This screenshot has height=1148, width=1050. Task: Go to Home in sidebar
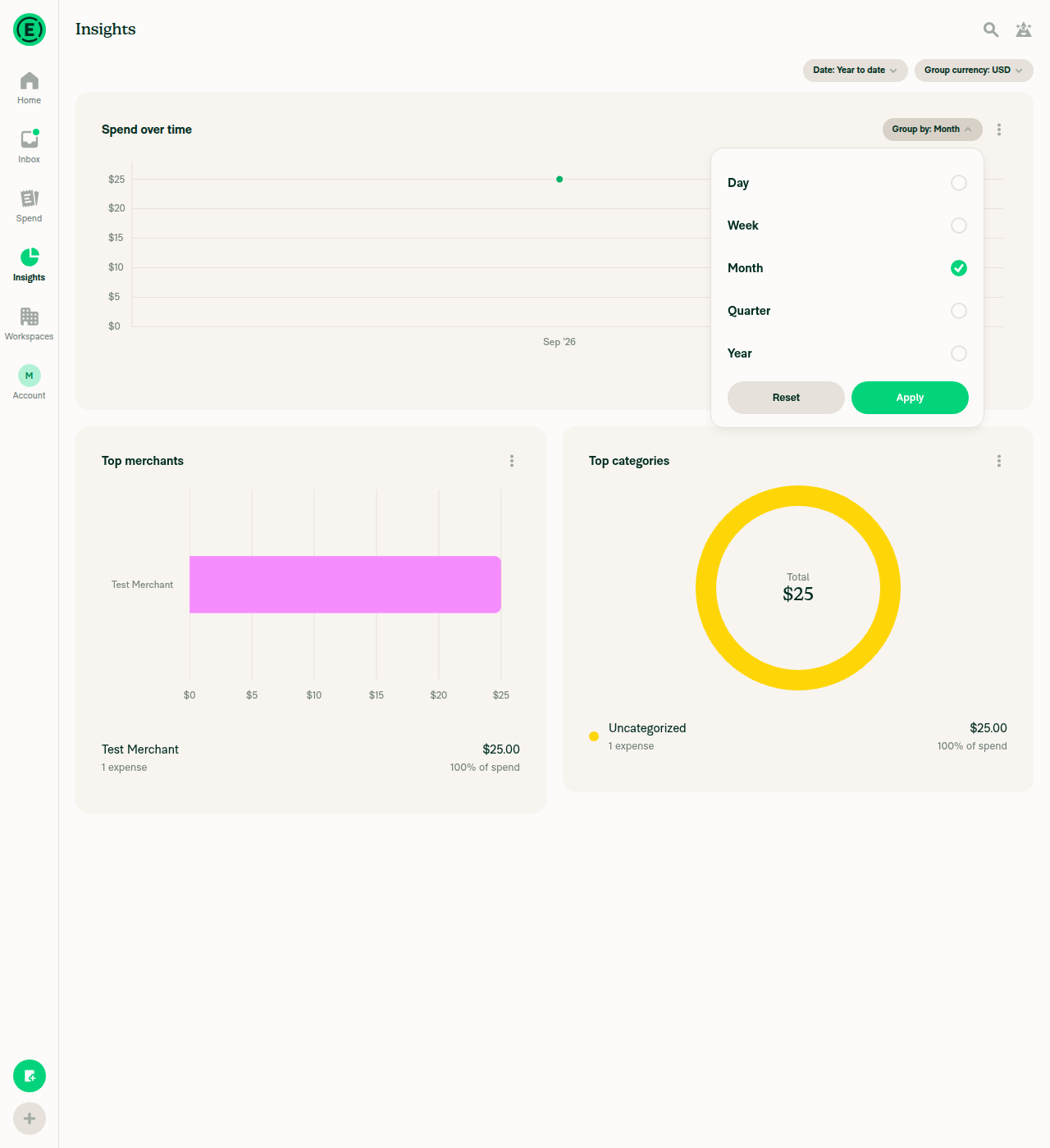pos(30,88)
